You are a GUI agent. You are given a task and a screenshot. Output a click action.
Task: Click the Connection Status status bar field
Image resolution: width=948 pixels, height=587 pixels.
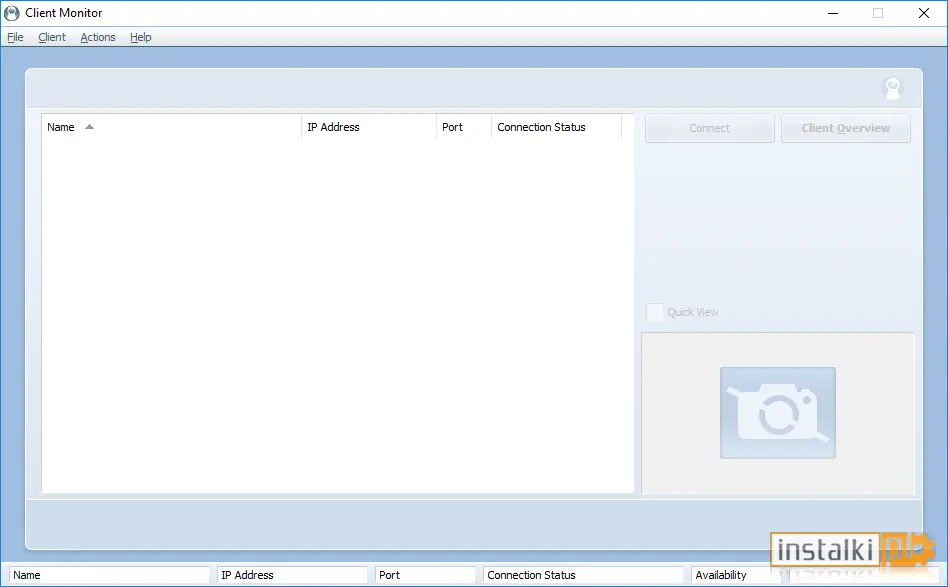pyautogui.click(x=583, y=575)
